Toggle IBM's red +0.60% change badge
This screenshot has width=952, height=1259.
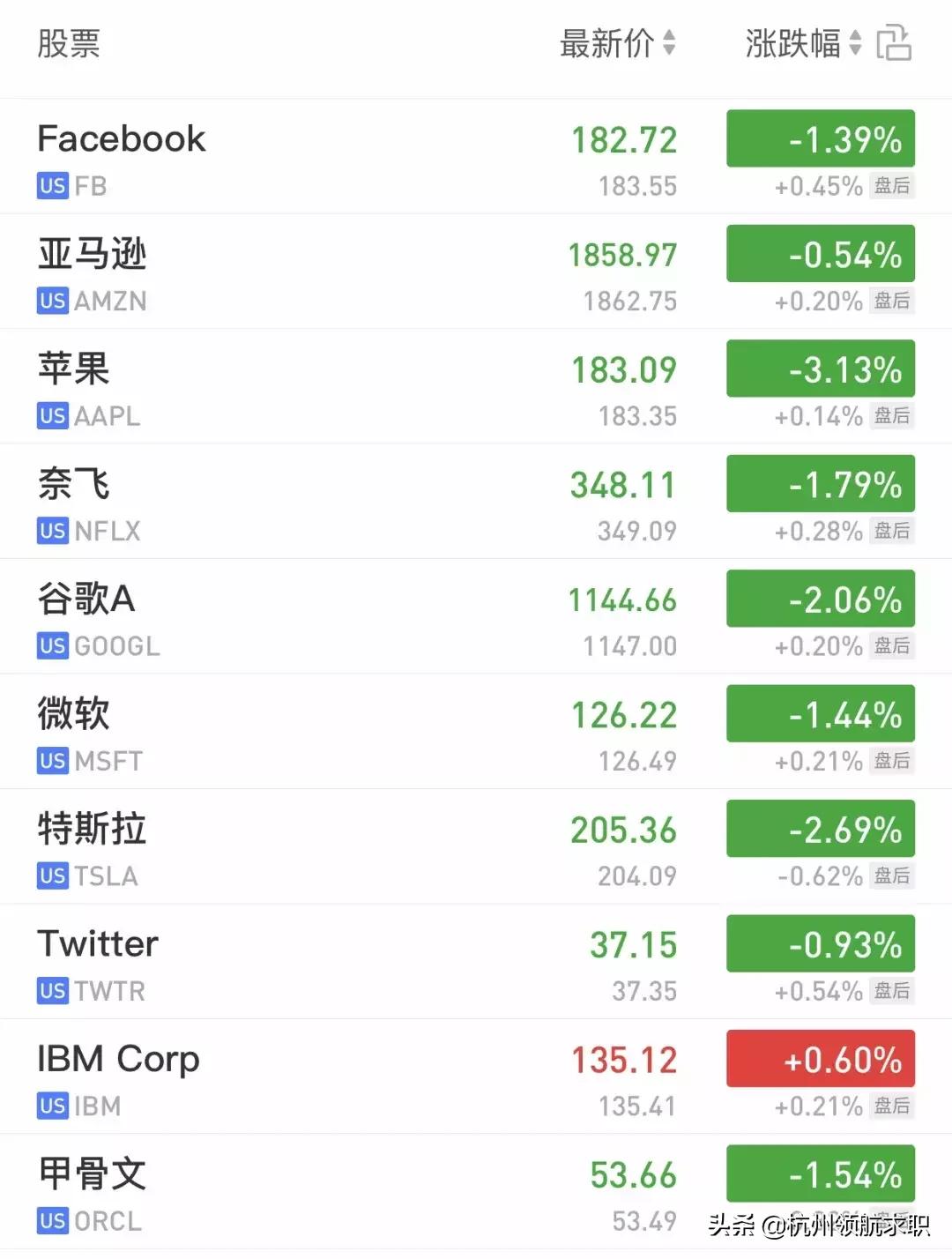point(820,1058)
